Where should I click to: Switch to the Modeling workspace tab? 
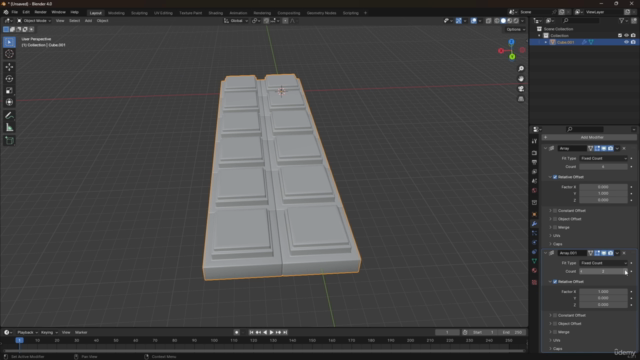click(116, 13)
